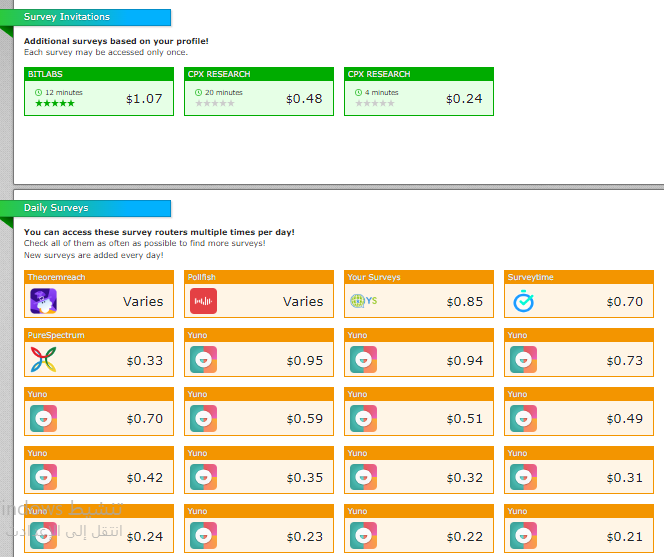Click the 4 minutes duration text
Viewport: 664px width, 557px height.
click(382, 92)
